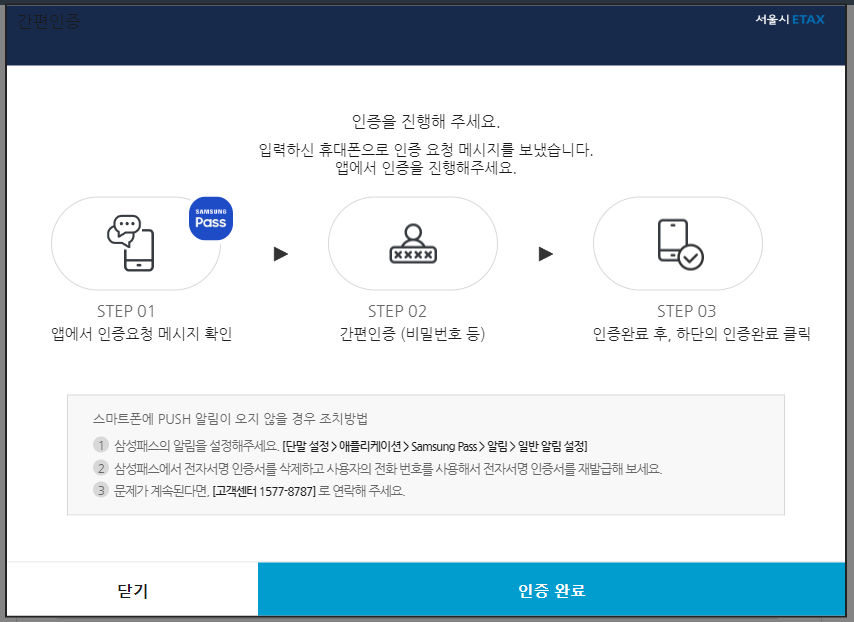Click the 간편인증 (비밀번호 등) text
This screenshot has height=622, width=854.
coord(412,333)
